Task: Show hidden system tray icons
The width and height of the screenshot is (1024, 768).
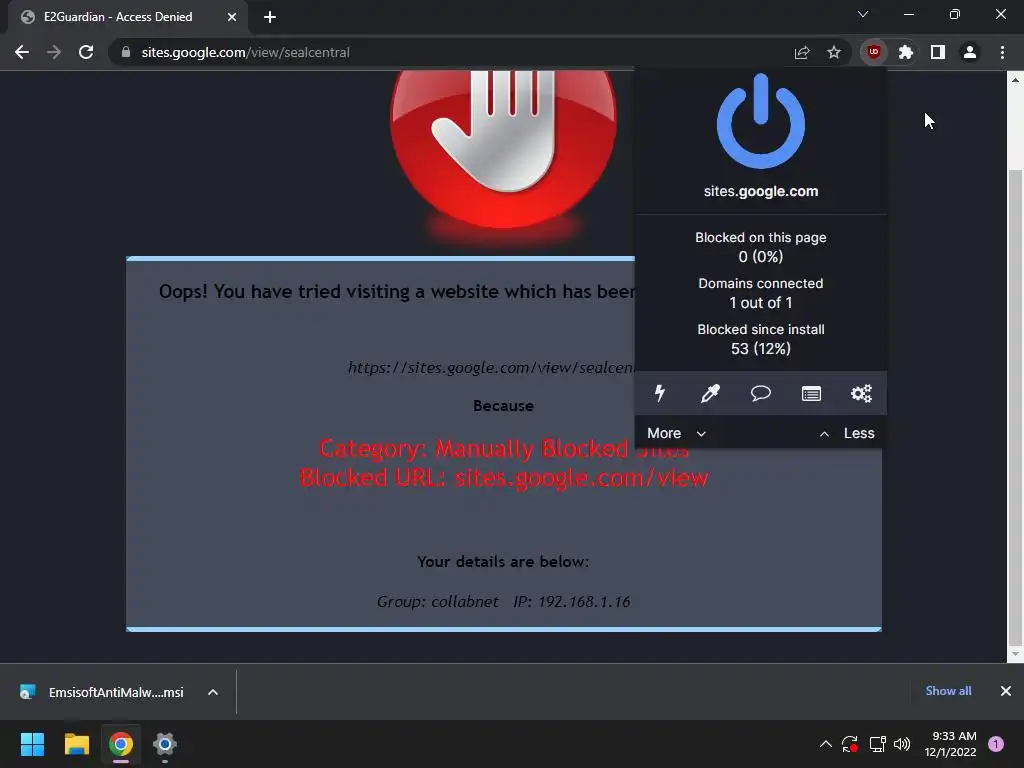Action: 825,744
